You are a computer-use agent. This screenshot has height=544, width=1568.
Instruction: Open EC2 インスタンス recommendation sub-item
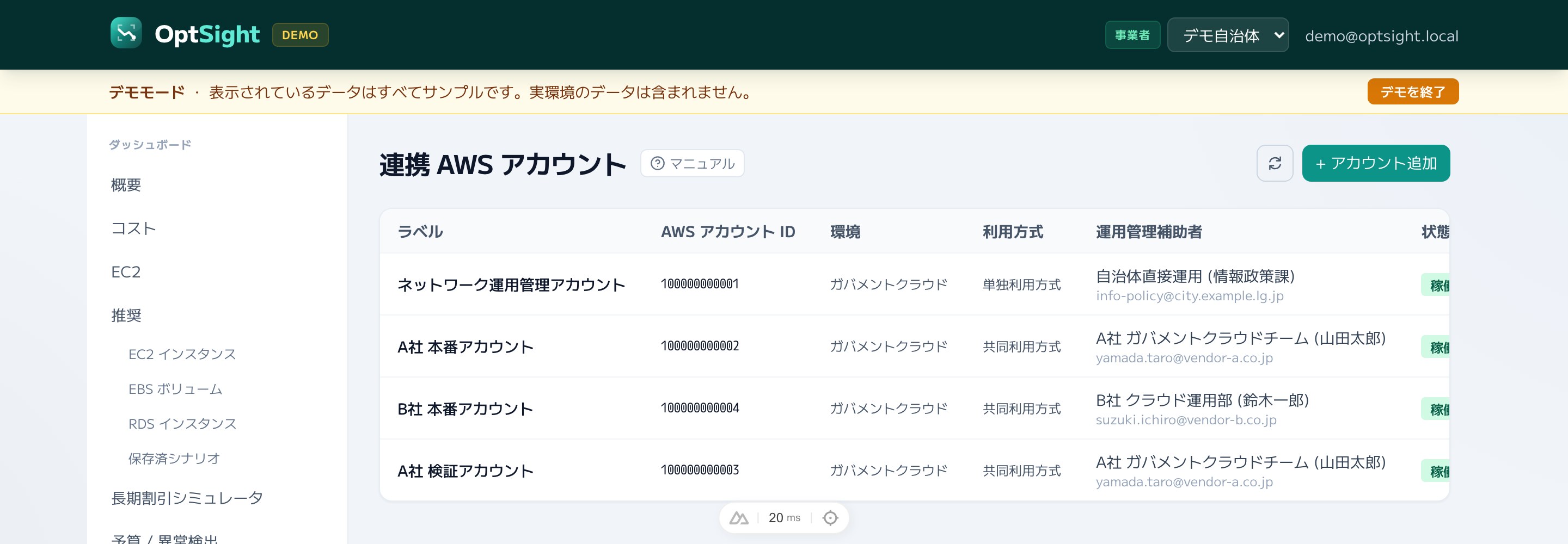pyautogui.click(x=182, y=354)
